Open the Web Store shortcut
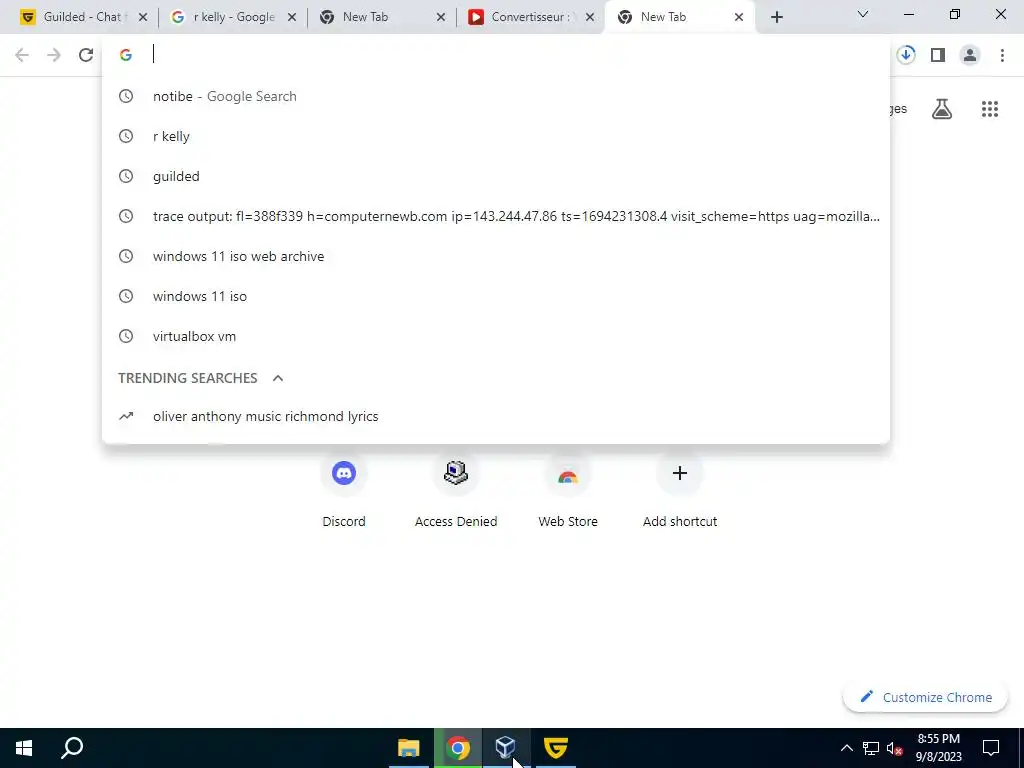Image resolution: width=1024 pixels, height=768 pixels. (x=568, y=490)
